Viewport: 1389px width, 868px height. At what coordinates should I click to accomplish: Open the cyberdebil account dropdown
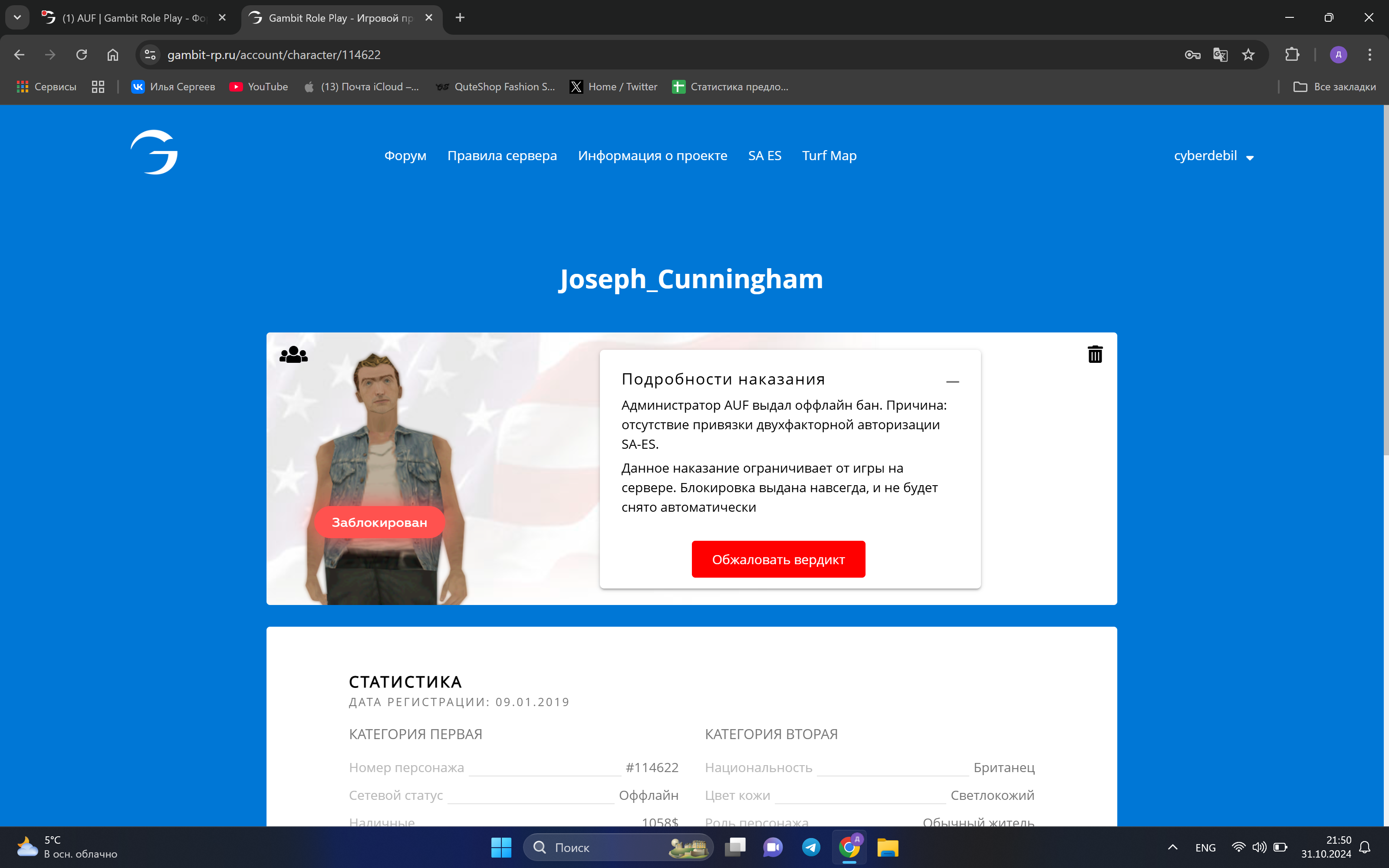pyautogui.click(x=1213, y=156)
